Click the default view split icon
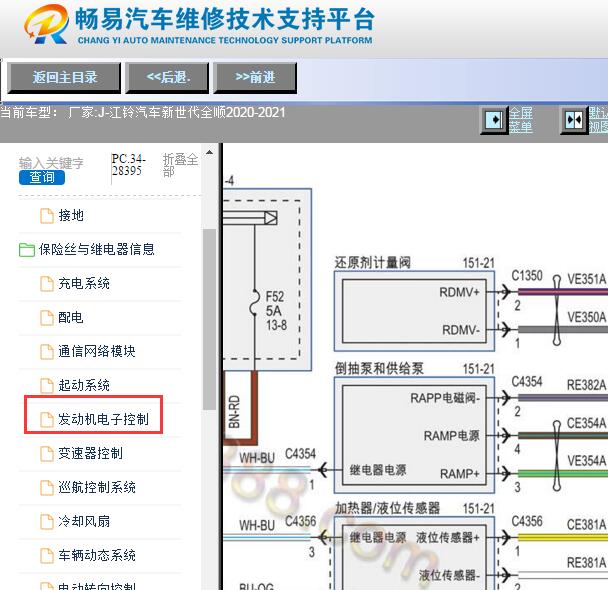This screenshot has width=608, height=590. 574,120
